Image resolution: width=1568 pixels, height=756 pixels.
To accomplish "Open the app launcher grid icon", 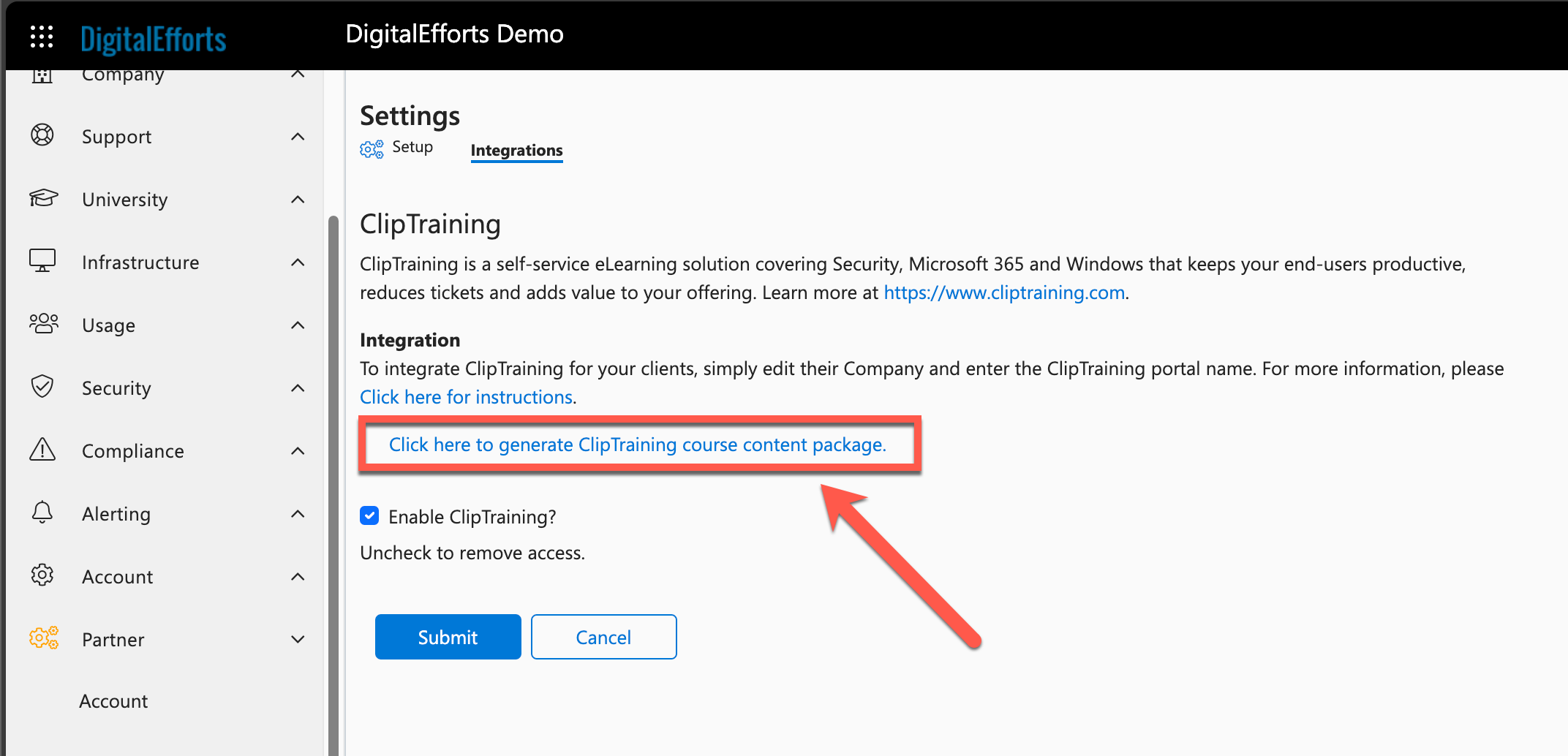I will tap(42, 36).
